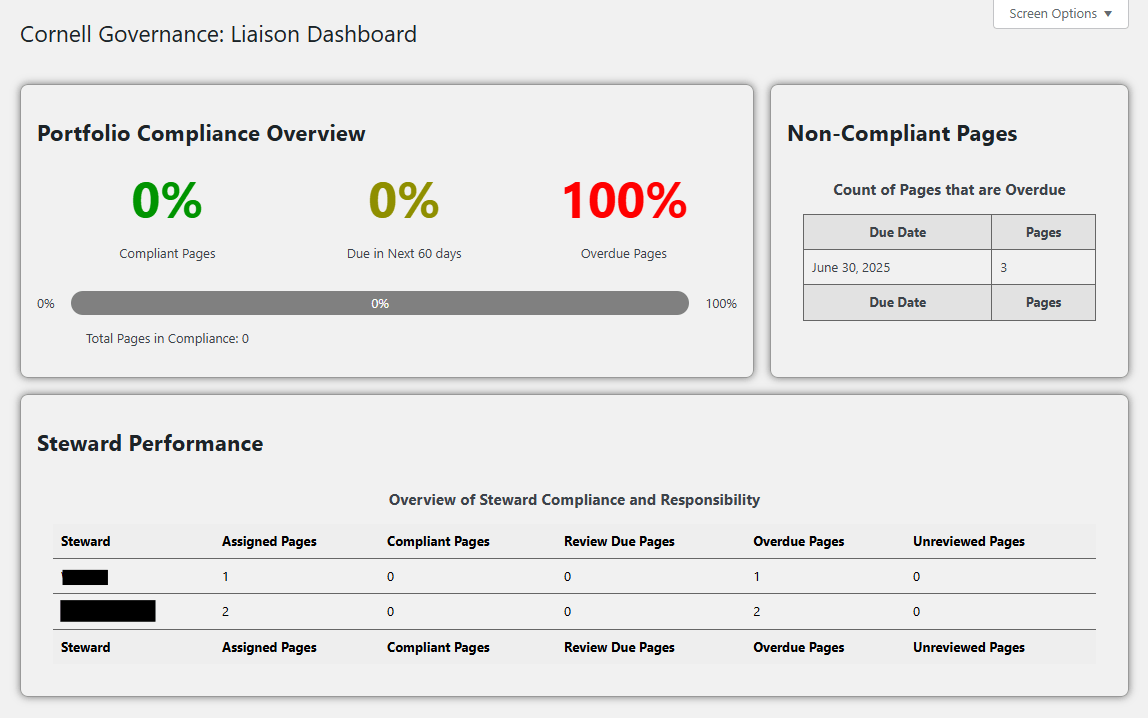Click Overview of Steward Compliance and Responsibility caption
Screen dimensions: 1148x718
(x=574, y=500)
